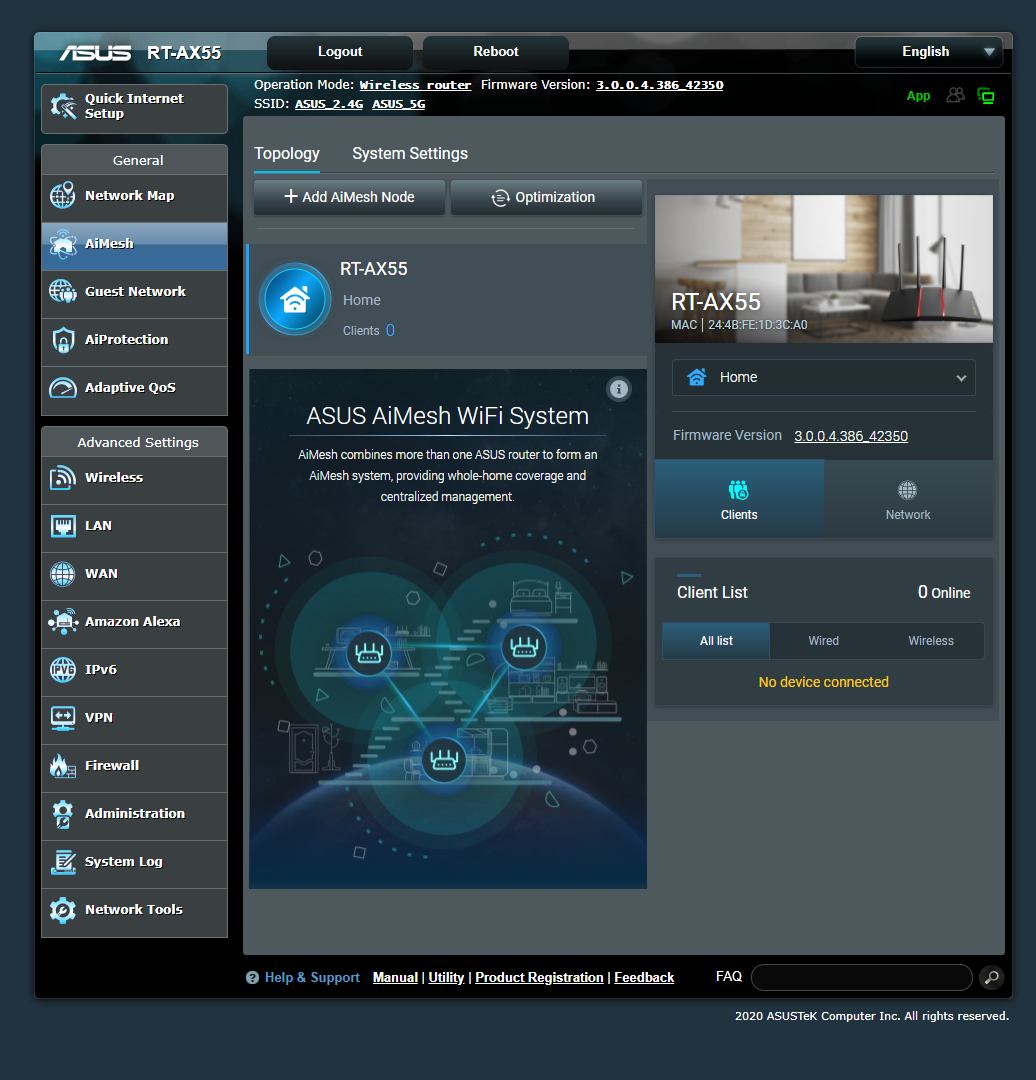1036x1080 pixels.
Task: Open Network Tools wrench icon
Action: click(x=63, y=910)
